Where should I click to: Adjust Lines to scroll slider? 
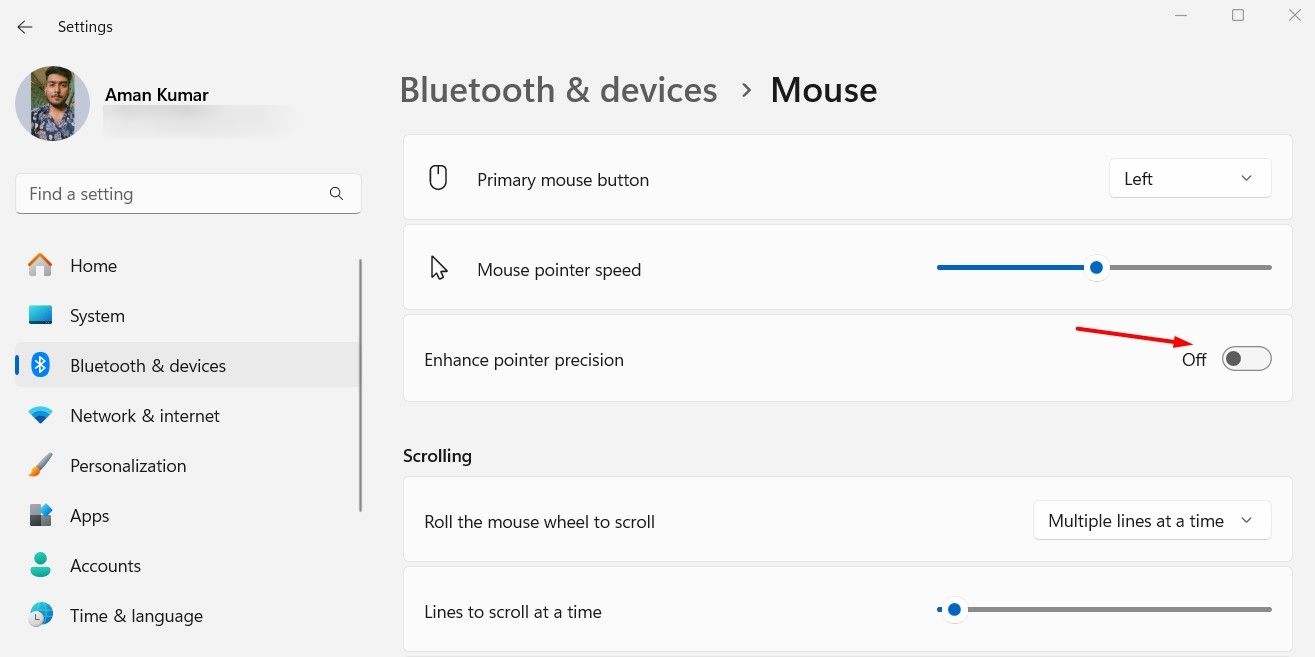(x=954, y=609)
